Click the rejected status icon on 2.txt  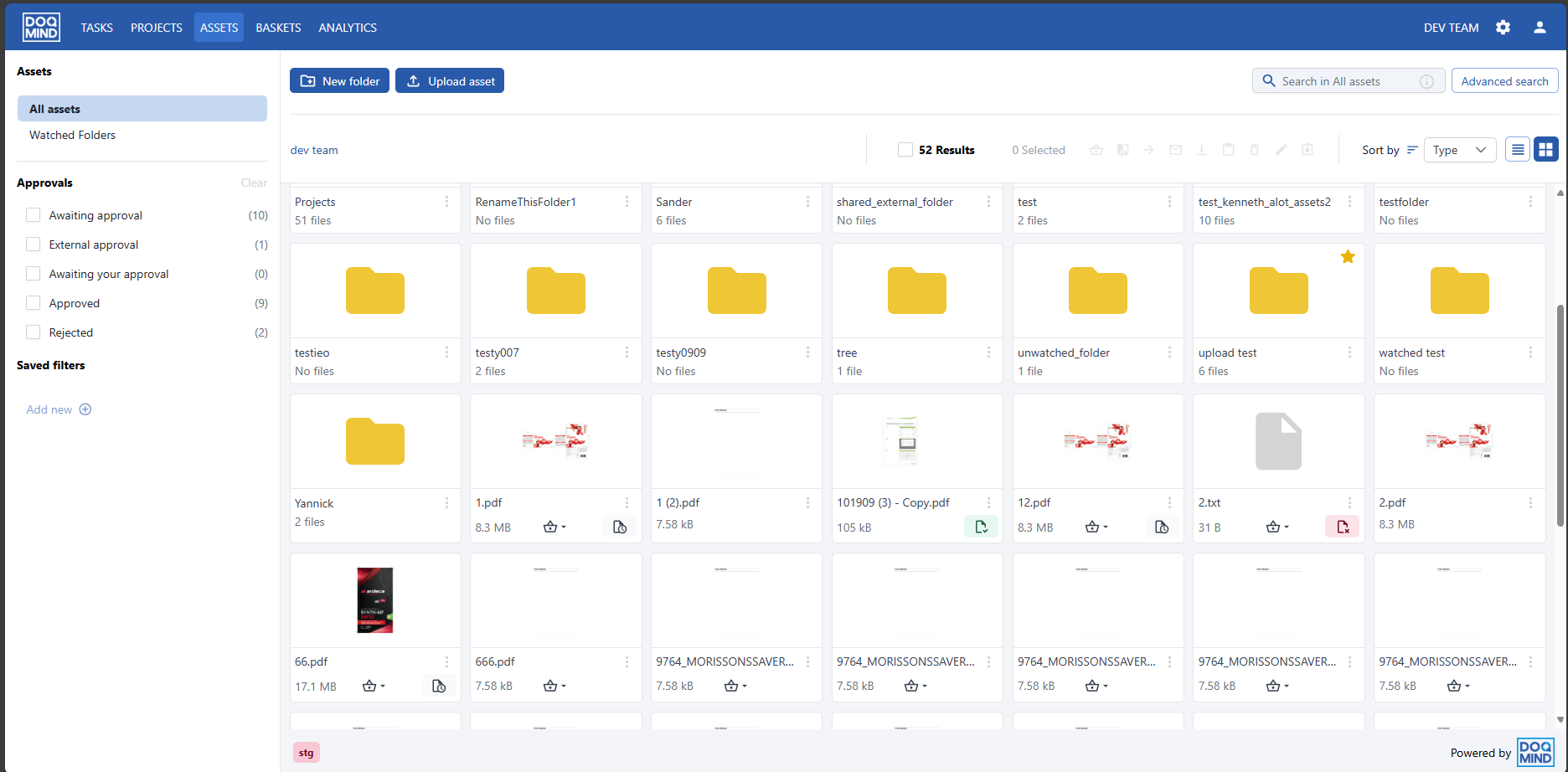(1342, 527)
